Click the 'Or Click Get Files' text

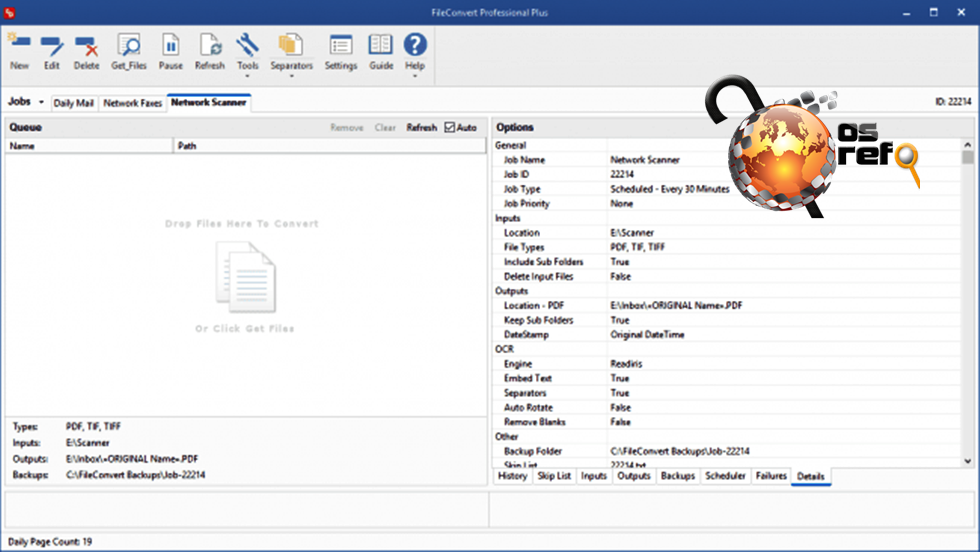pos(244,328)
